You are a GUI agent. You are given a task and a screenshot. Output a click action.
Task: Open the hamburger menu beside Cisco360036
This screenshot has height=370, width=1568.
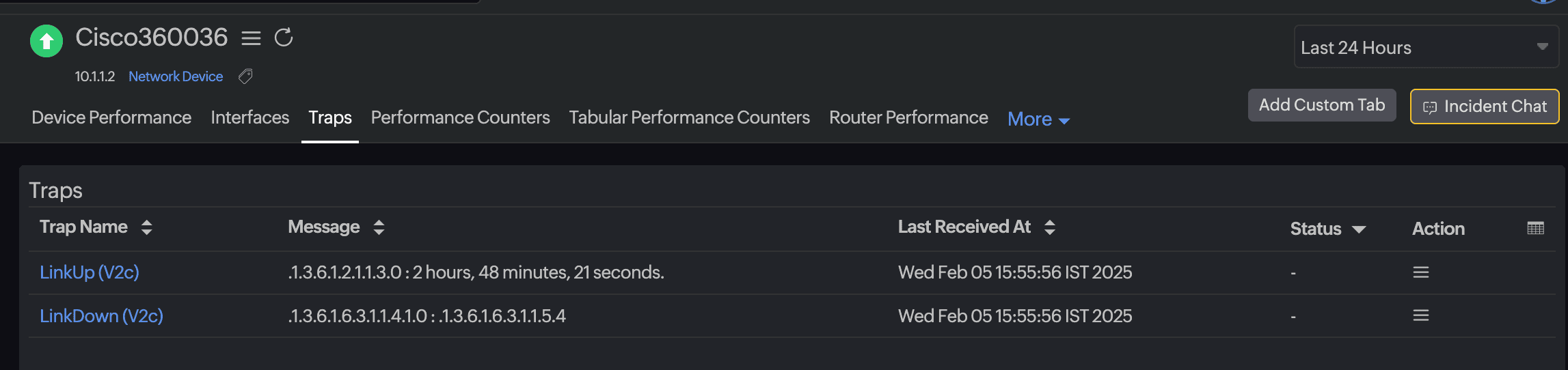tap(251, 38)
